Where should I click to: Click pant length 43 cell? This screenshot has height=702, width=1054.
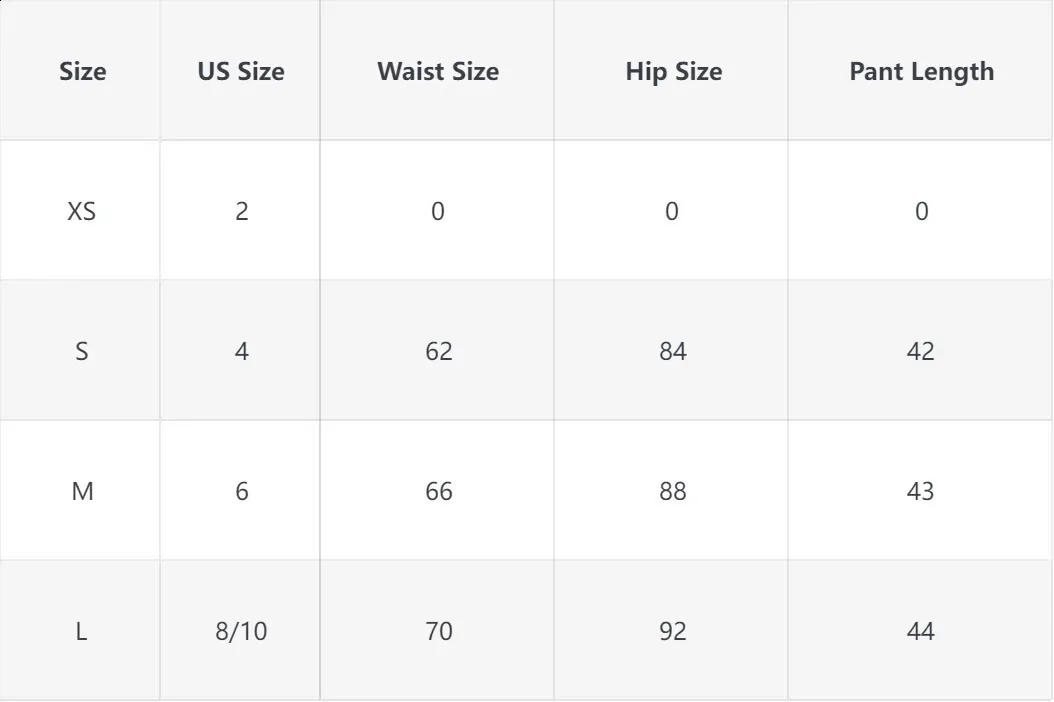920,491
